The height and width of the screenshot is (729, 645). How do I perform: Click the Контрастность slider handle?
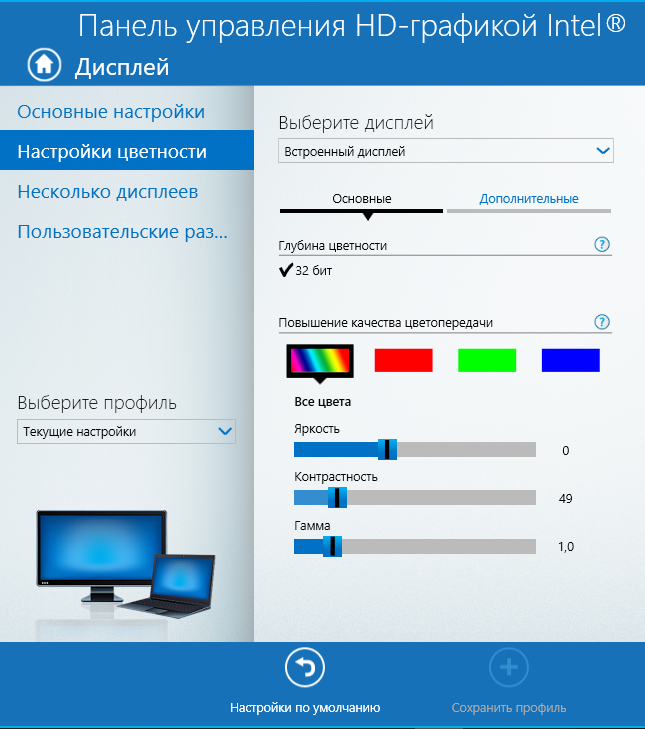[337, 498]
